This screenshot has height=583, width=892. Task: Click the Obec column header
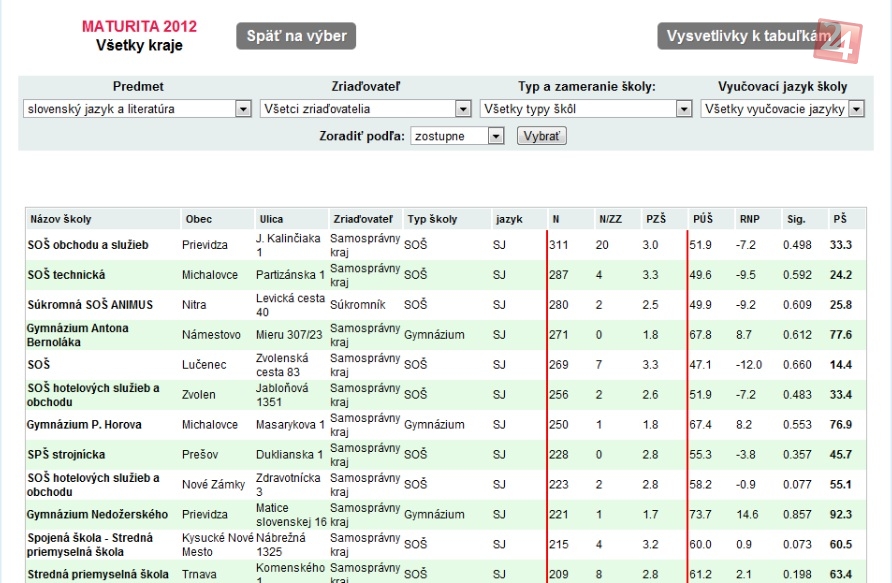coord(198,219)
